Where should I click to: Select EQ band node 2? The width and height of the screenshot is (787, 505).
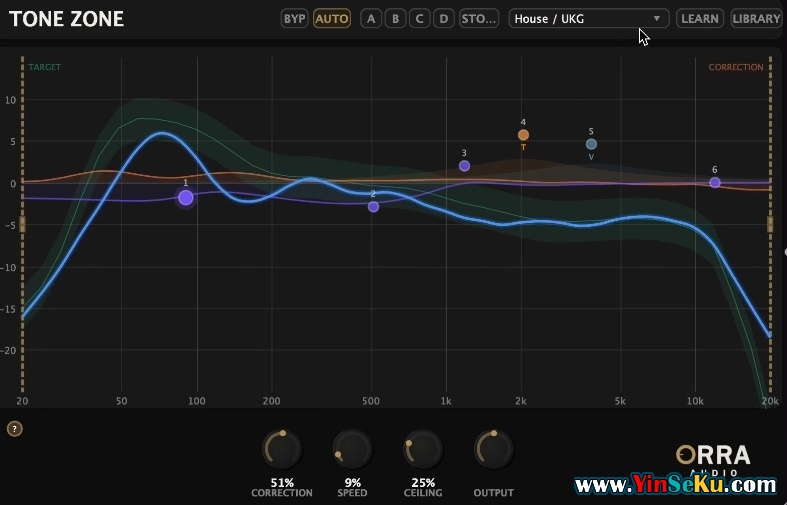373,207
